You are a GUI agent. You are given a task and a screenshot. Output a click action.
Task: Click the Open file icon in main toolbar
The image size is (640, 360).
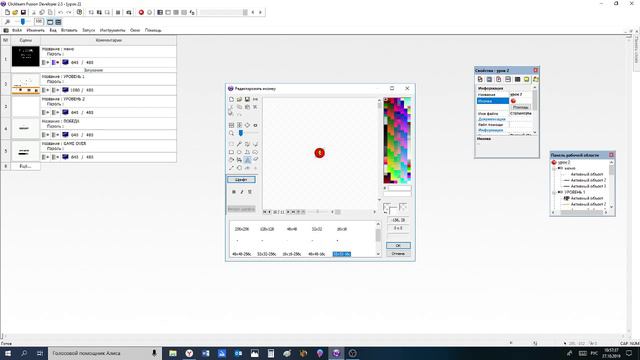[x=15, y=13]
